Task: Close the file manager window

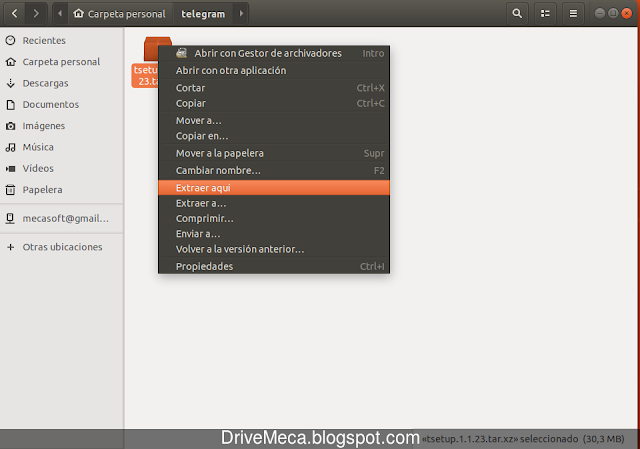Action: click(x=627, y=13)
